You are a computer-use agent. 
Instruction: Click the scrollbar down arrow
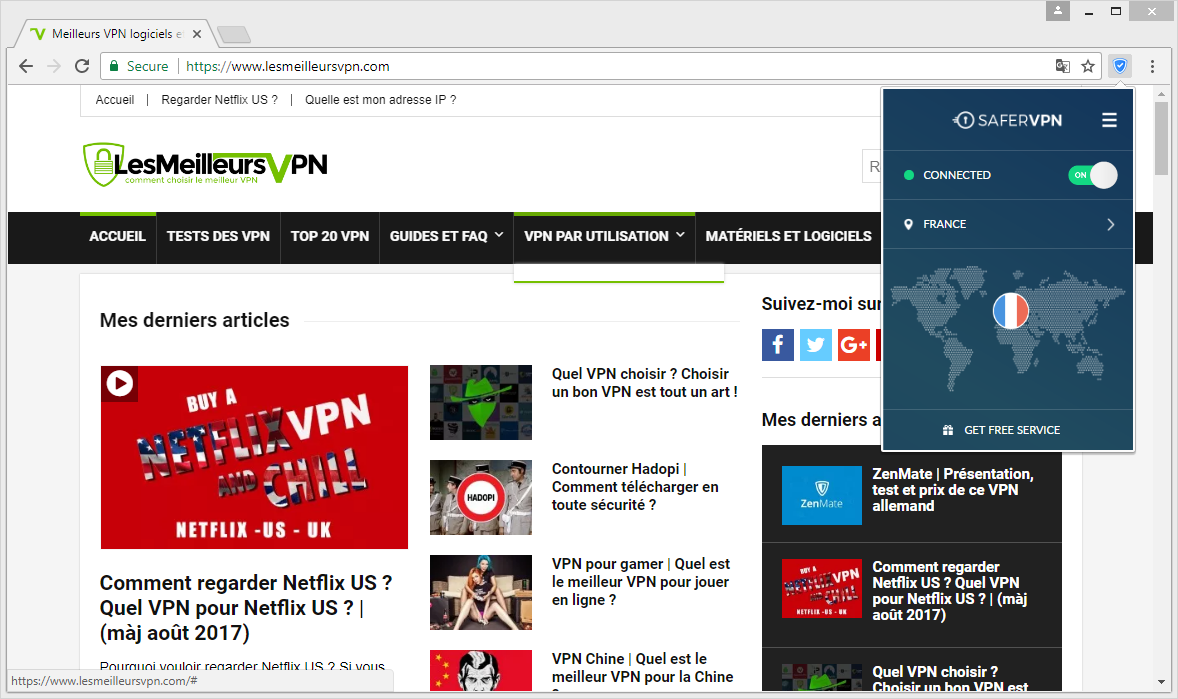pyautogui.click(x=1161, y=682)
